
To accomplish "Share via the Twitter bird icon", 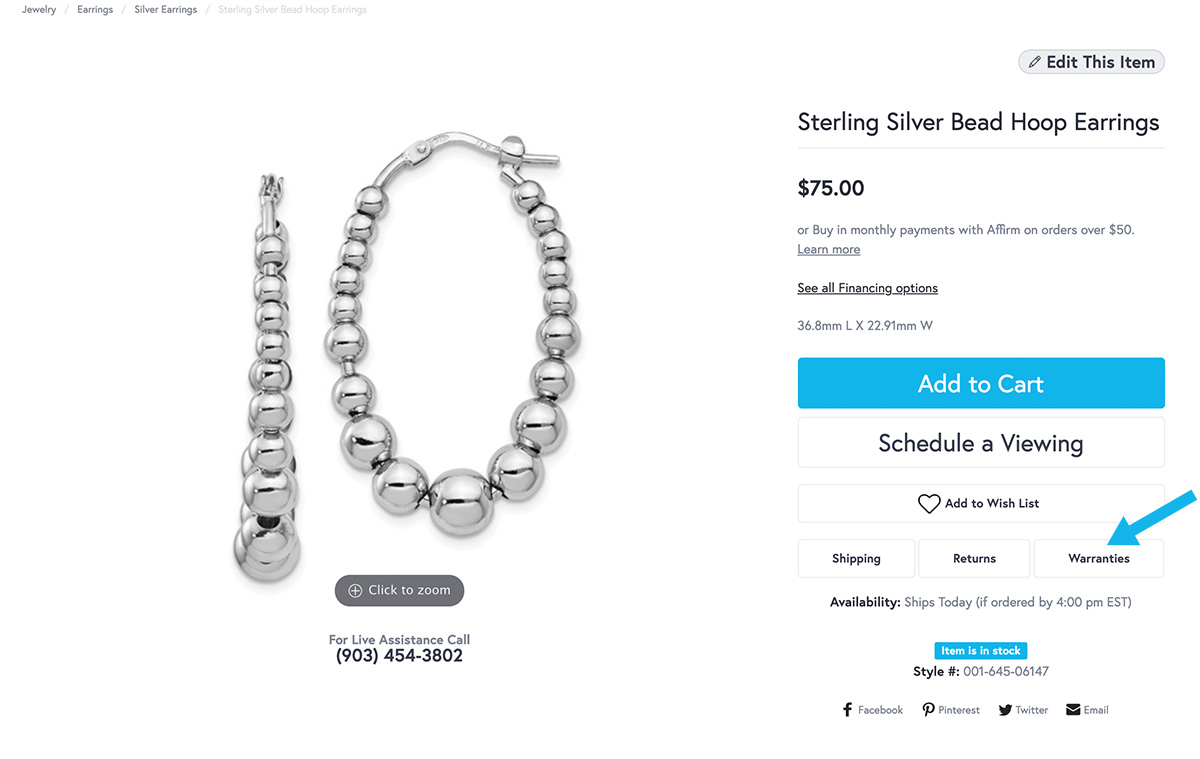I will pos(1005,710).
